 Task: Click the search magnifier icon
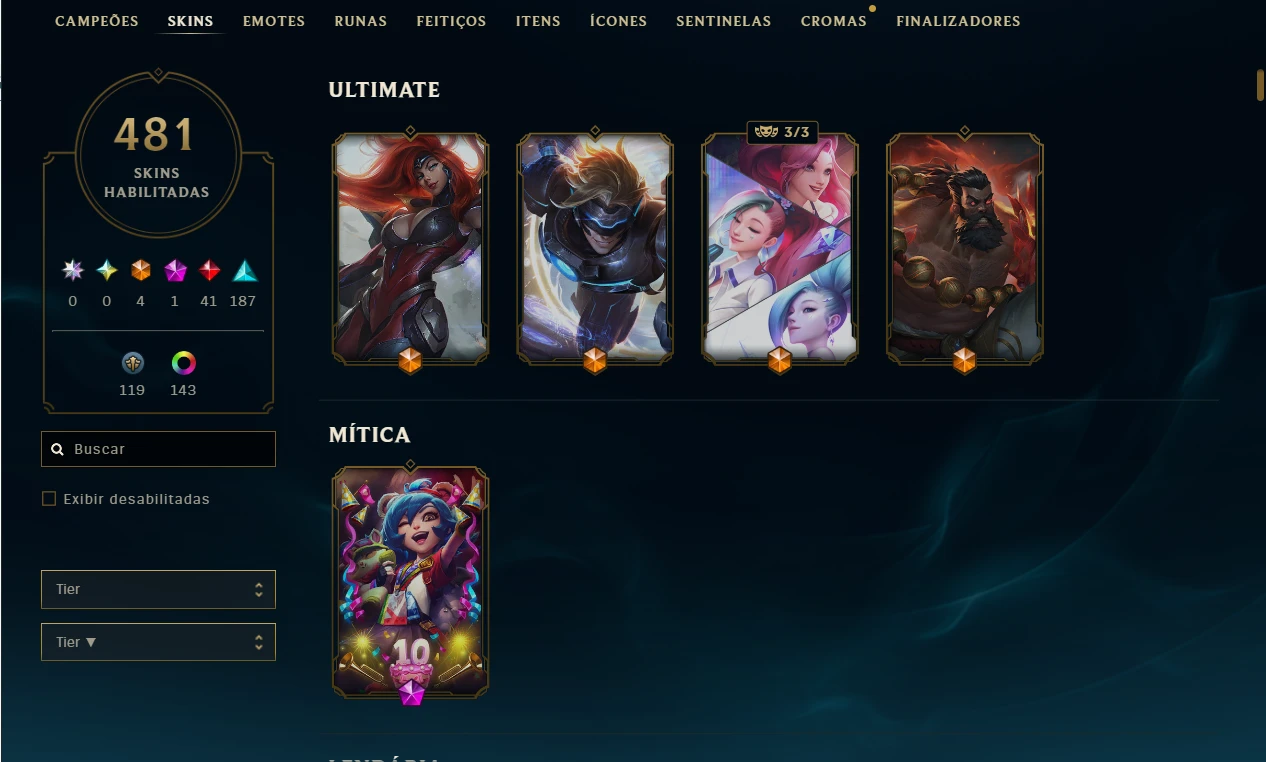[58, 450]
